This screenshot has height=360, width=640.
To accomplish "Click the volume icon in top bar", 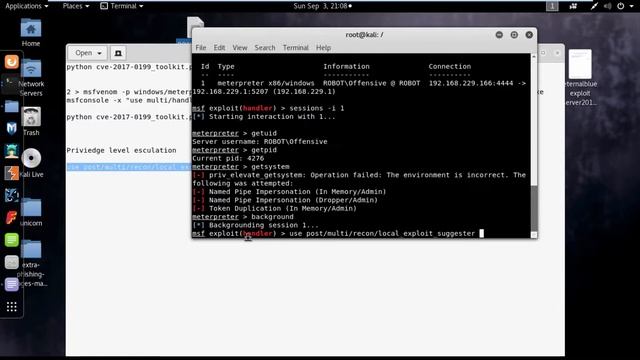I will [607, 6].
